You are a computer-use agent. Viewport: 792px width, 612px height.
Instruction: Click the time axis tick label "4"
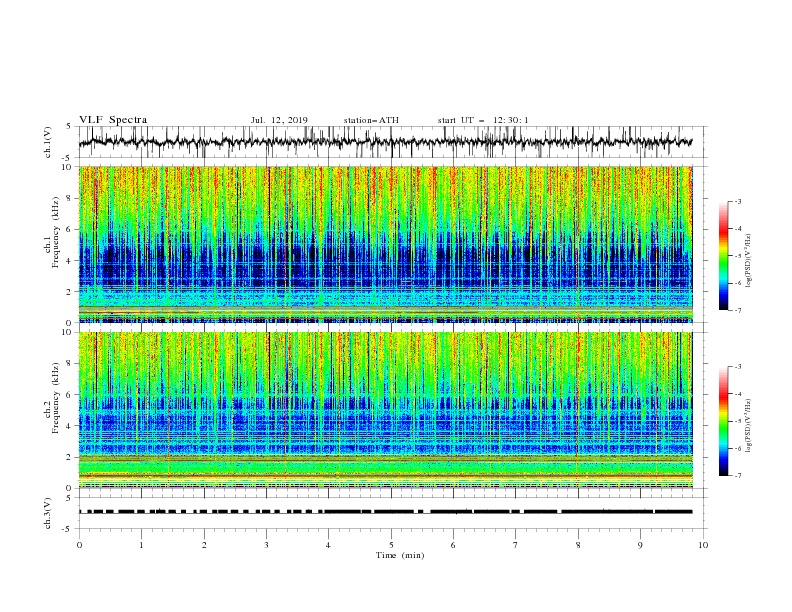pos(328,545)
